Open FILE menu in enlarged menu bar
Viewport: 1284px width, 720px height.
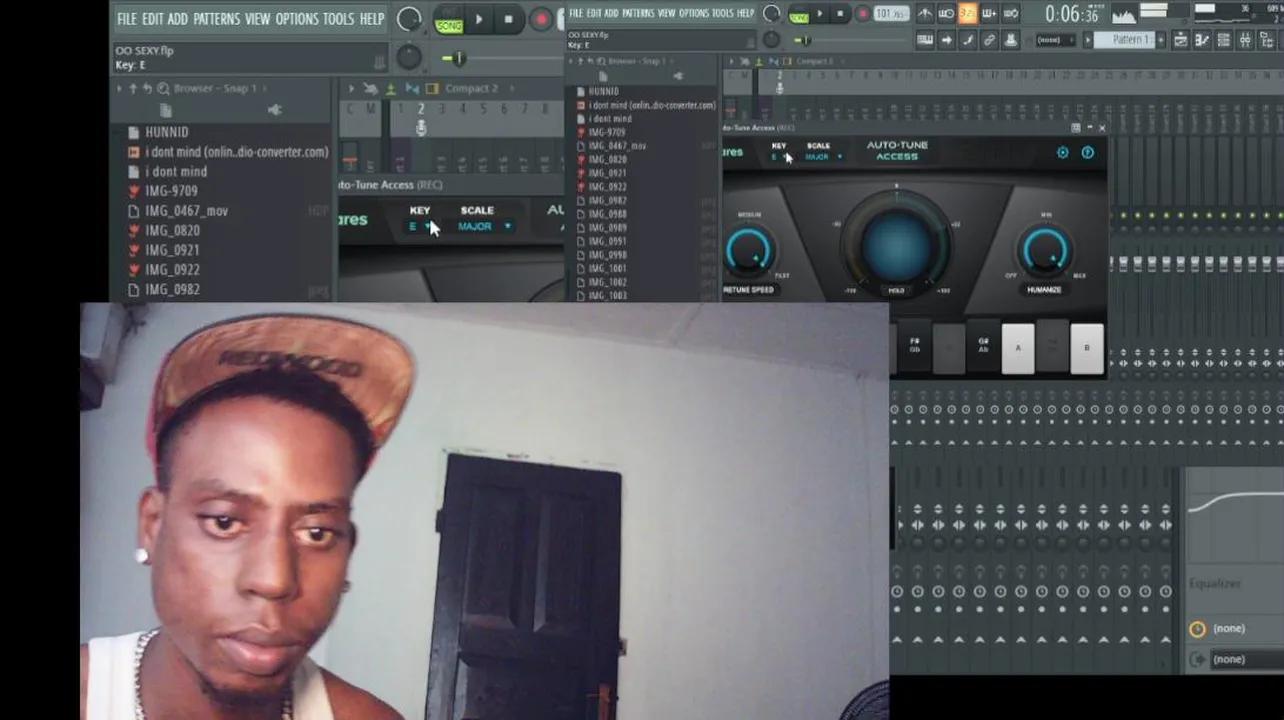pyautogui.click(x=127, y=19)
